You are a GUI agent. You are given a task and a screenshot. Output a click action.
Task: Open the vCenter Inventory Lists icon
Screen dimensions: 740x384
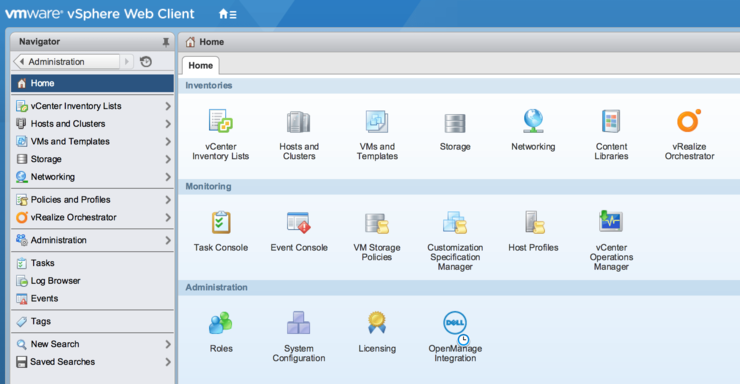220,121
